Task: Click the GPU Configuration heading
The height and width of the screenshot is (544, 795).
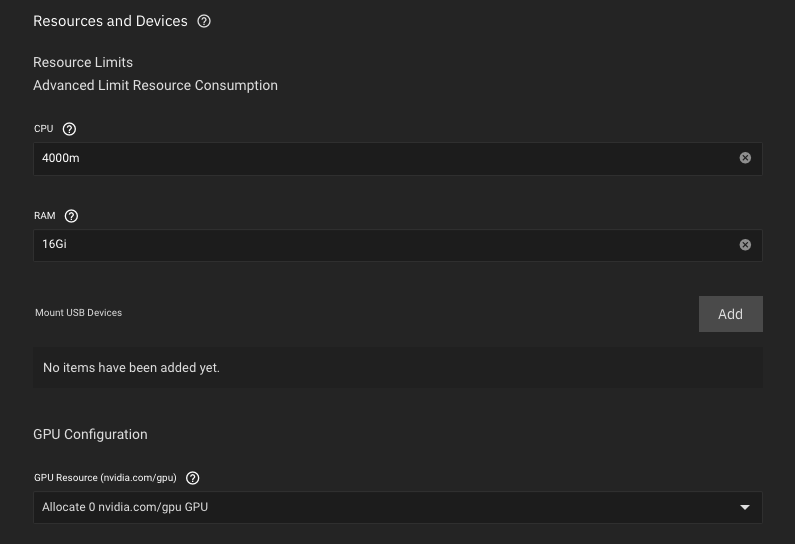Action: click(90, 434)
